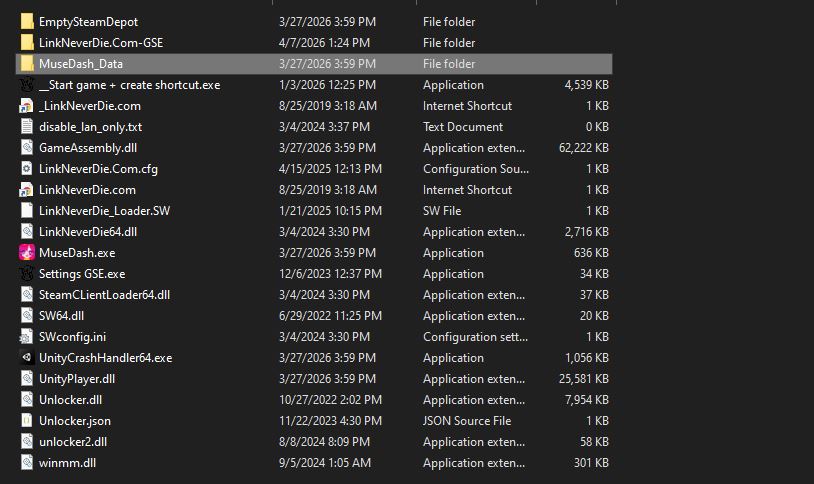Viewport: 814px width, 484px height.
Task: Select the file name 'MuseDash_Data'
Action: pos(81,64)
